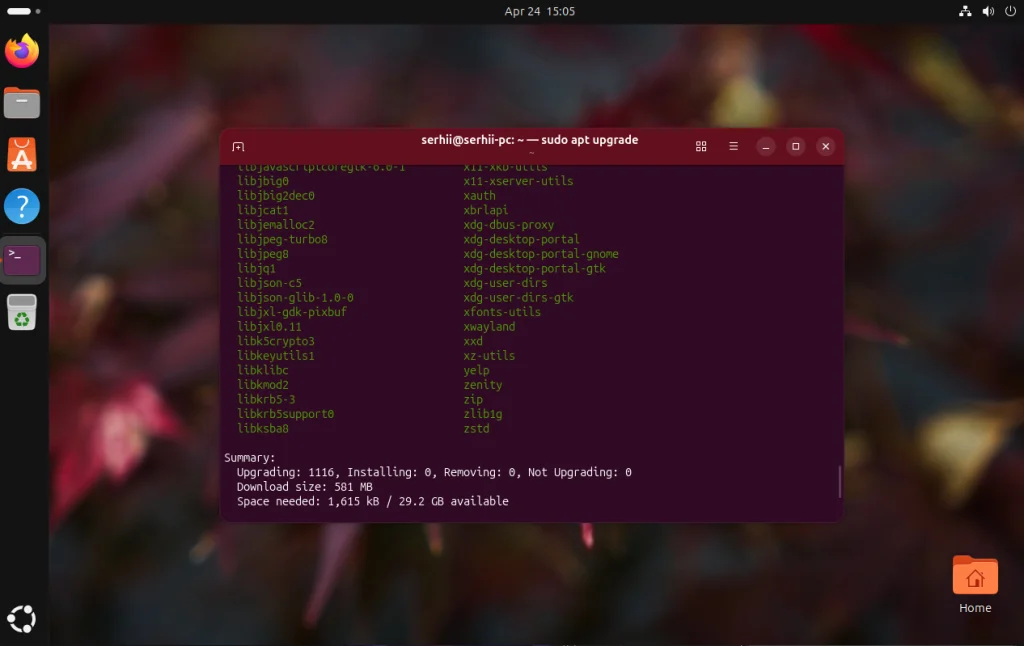This screenshot has width=1024, height=646.
Task: Close the terminal window
Action: tap(825, 146)
